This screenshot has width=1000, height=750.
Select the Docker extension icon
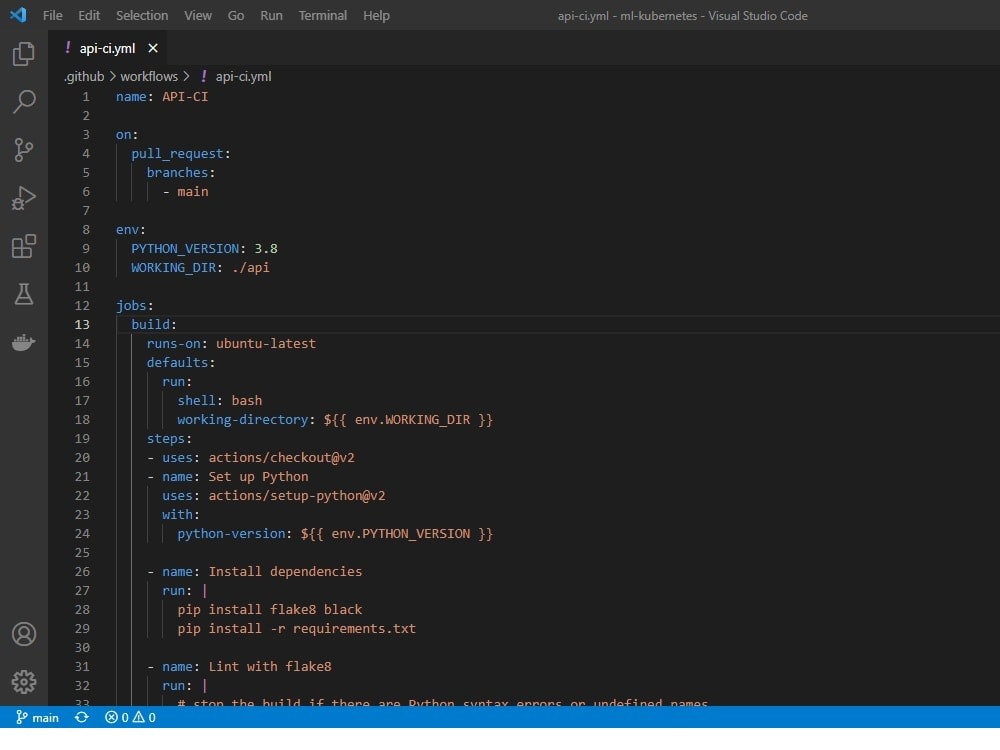[24, 342]
